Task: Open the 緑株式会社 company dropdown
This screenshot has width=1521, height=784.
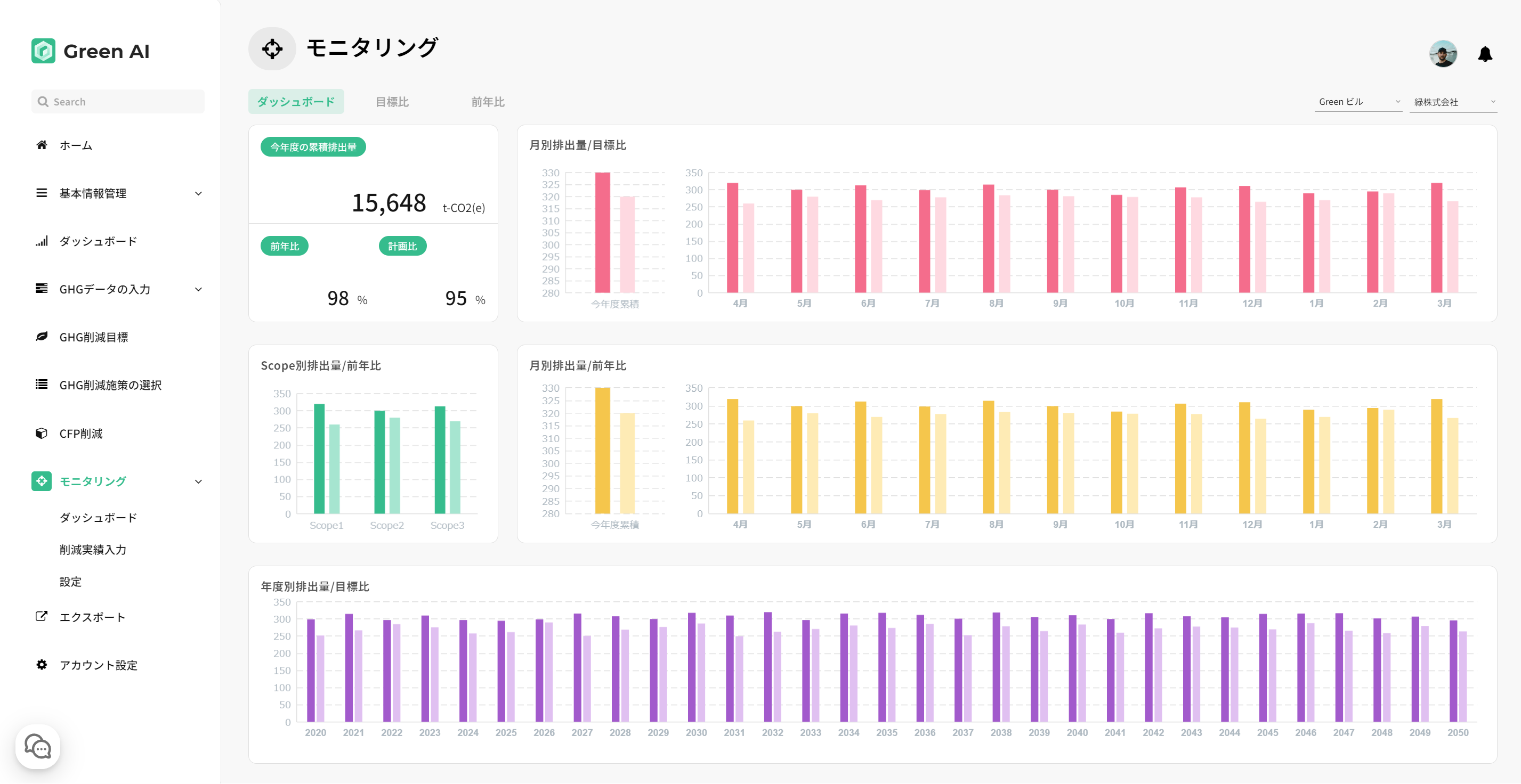Action: [1453, 102]
